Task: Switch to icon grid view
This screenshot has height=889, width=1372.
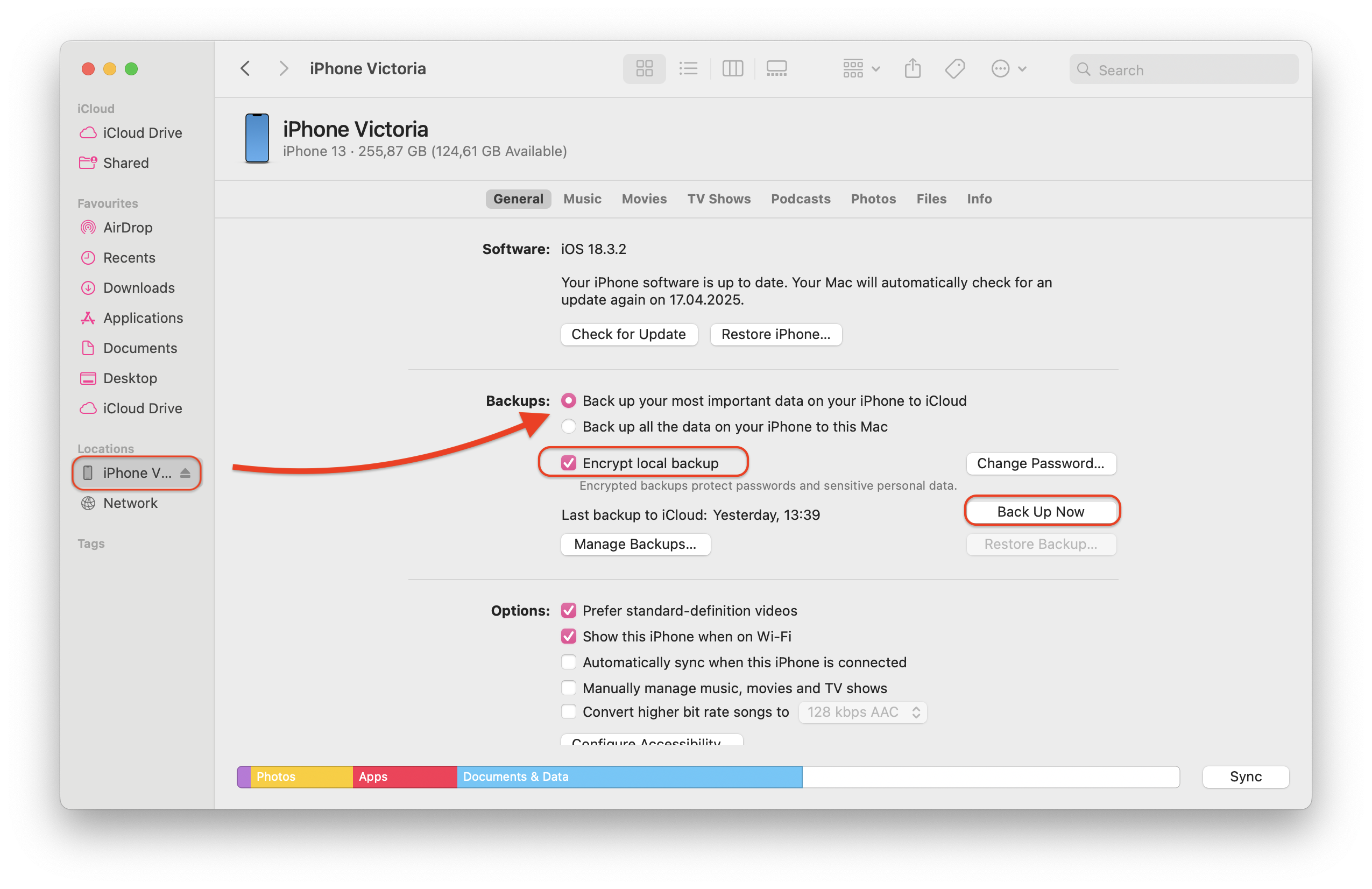Action: pos(644,68)
